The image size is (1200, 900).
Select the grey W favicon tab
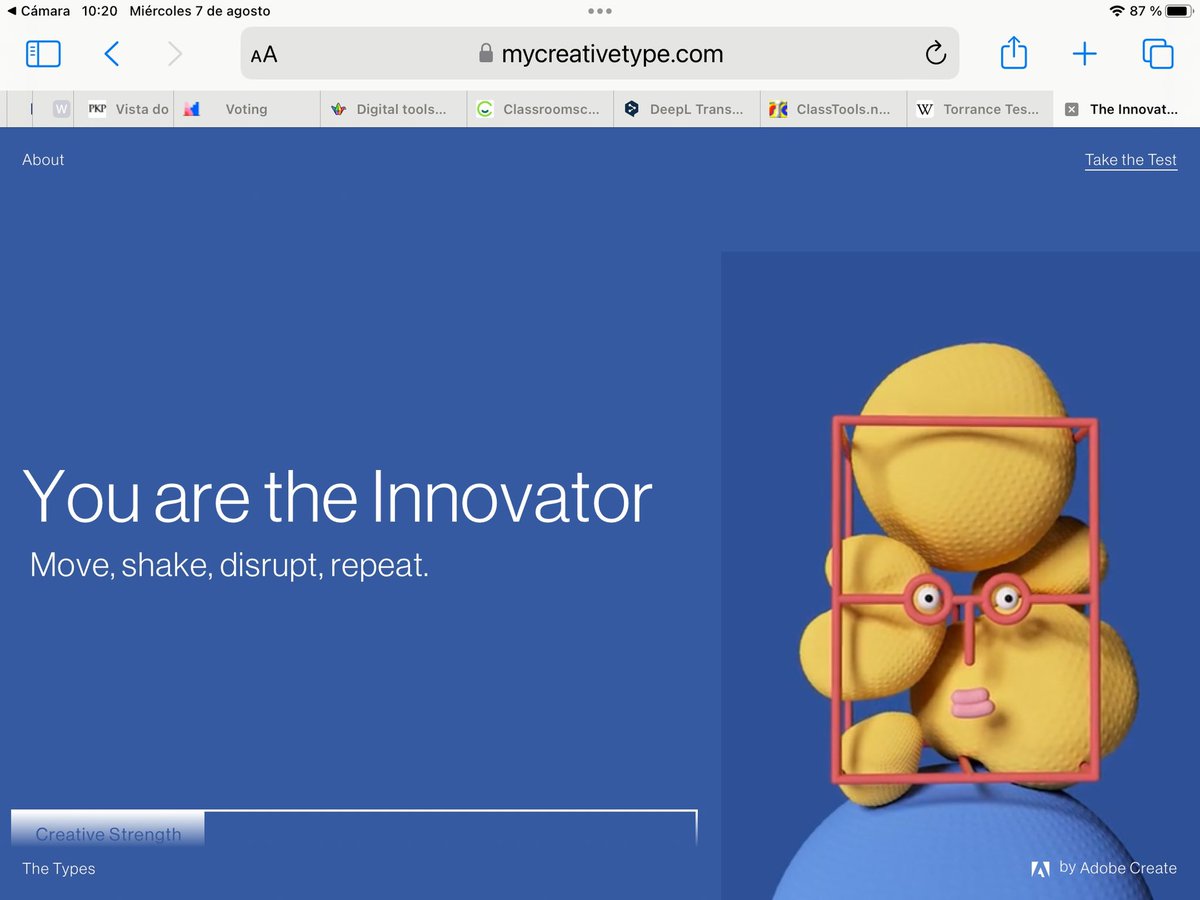click(x=62, y=109)
